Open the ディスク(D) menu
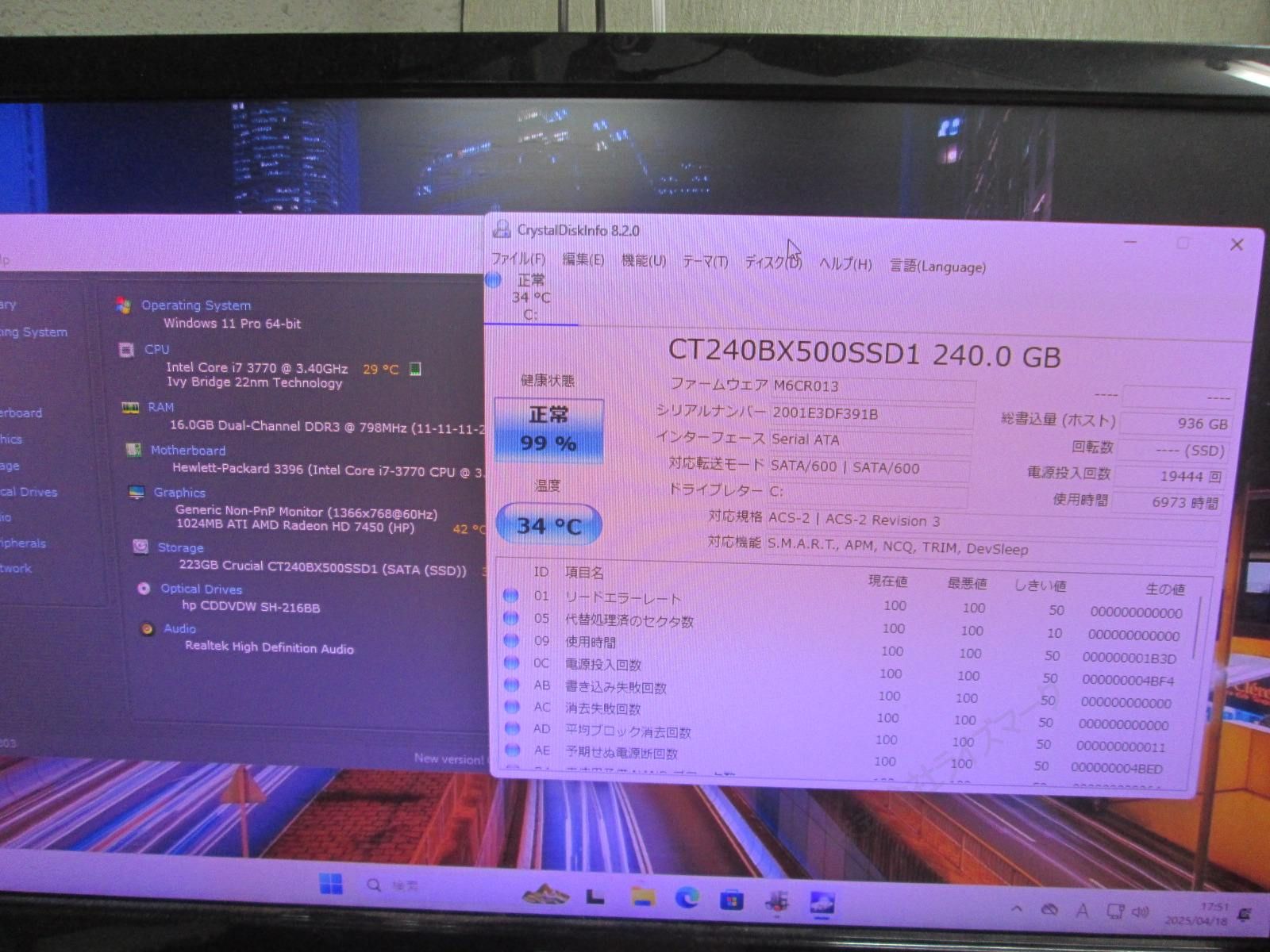The image size is (1270, 952). 773,263
